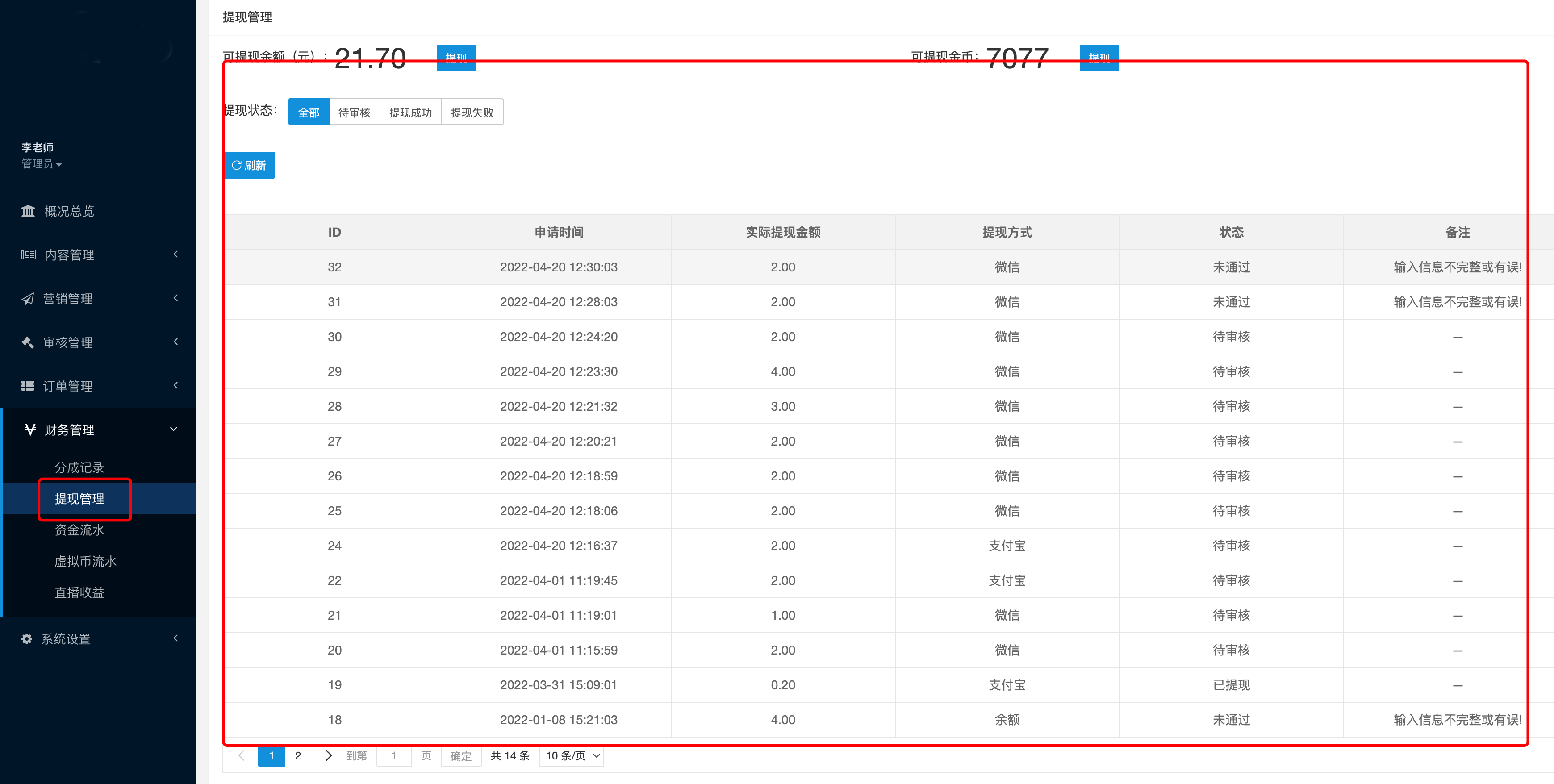1554x784 pixels.
Task: Open 分成记录 in the sidebar
Action: [x=79, y=467]
